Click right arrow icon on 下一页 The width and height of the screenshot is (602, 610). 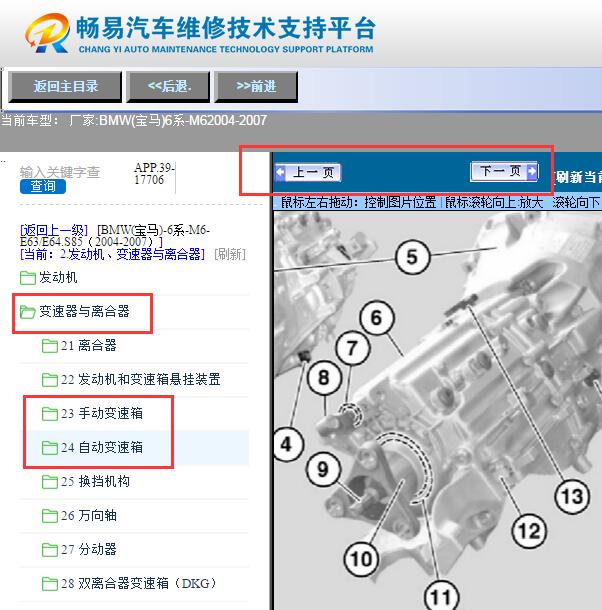[532, 171]
